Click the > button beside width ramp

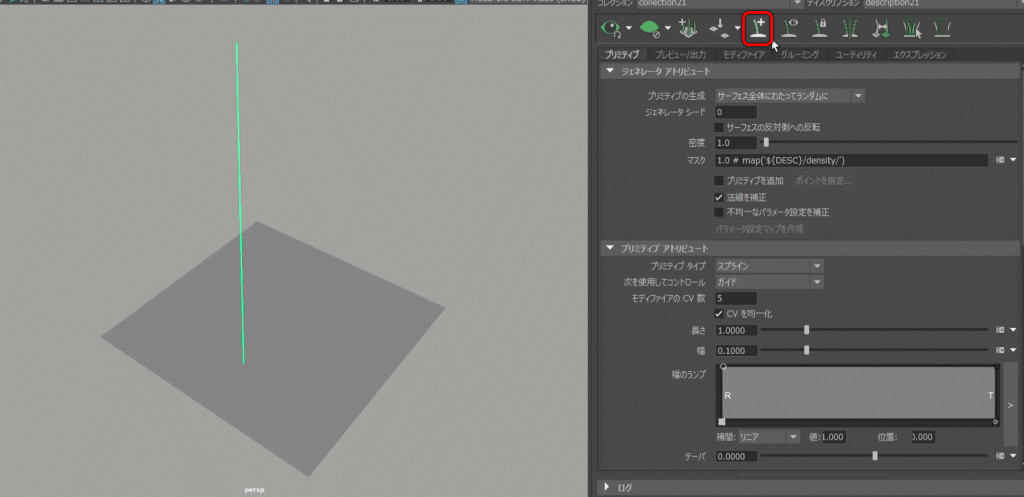click(1010, 404)
